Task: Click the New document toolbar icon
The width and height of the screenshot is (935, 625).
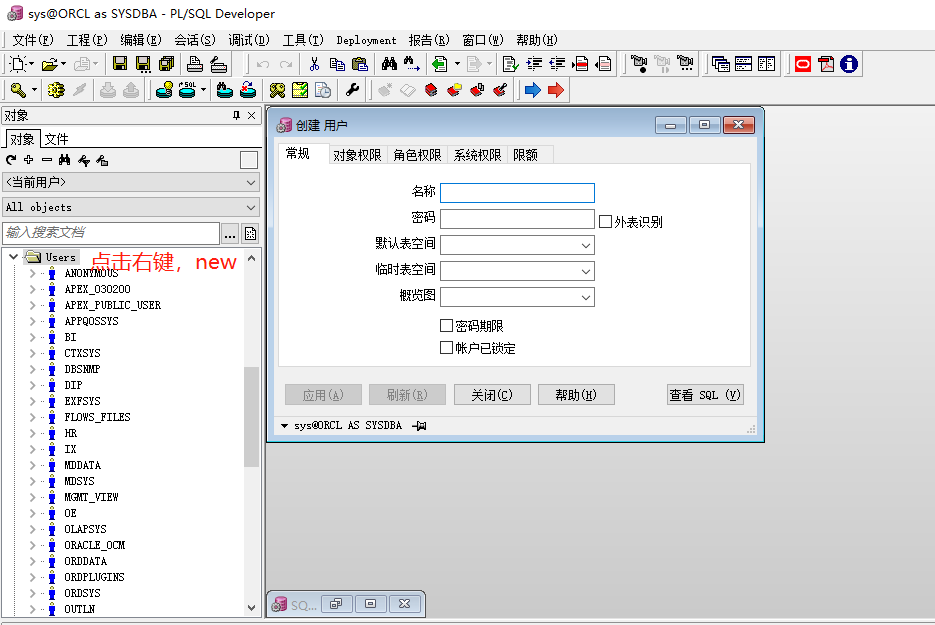Action: click(18, 64)
